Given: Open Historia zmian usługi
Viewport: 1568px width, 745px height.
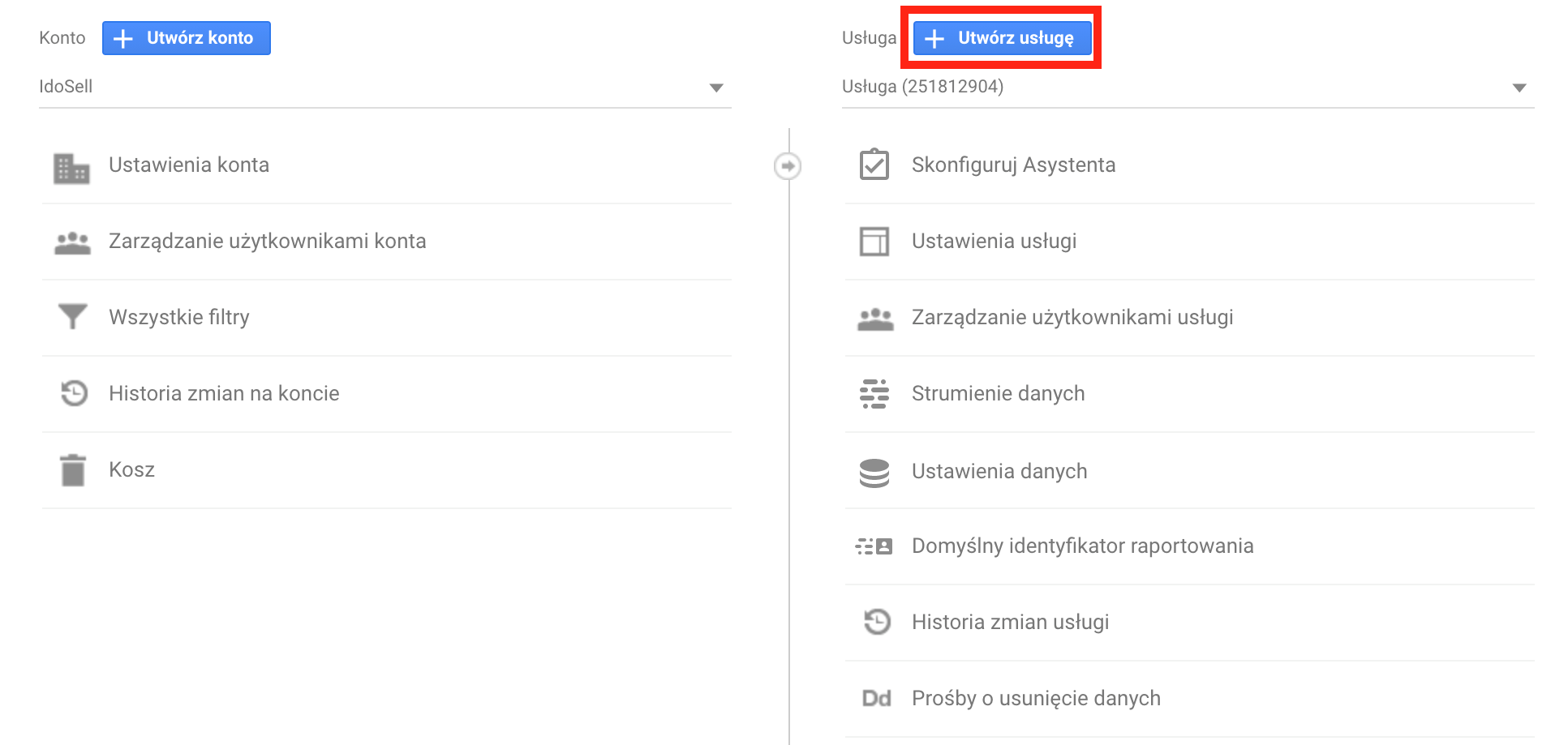Looking at the screenshot, I should pyautogui.click(x=1010, y=622).
